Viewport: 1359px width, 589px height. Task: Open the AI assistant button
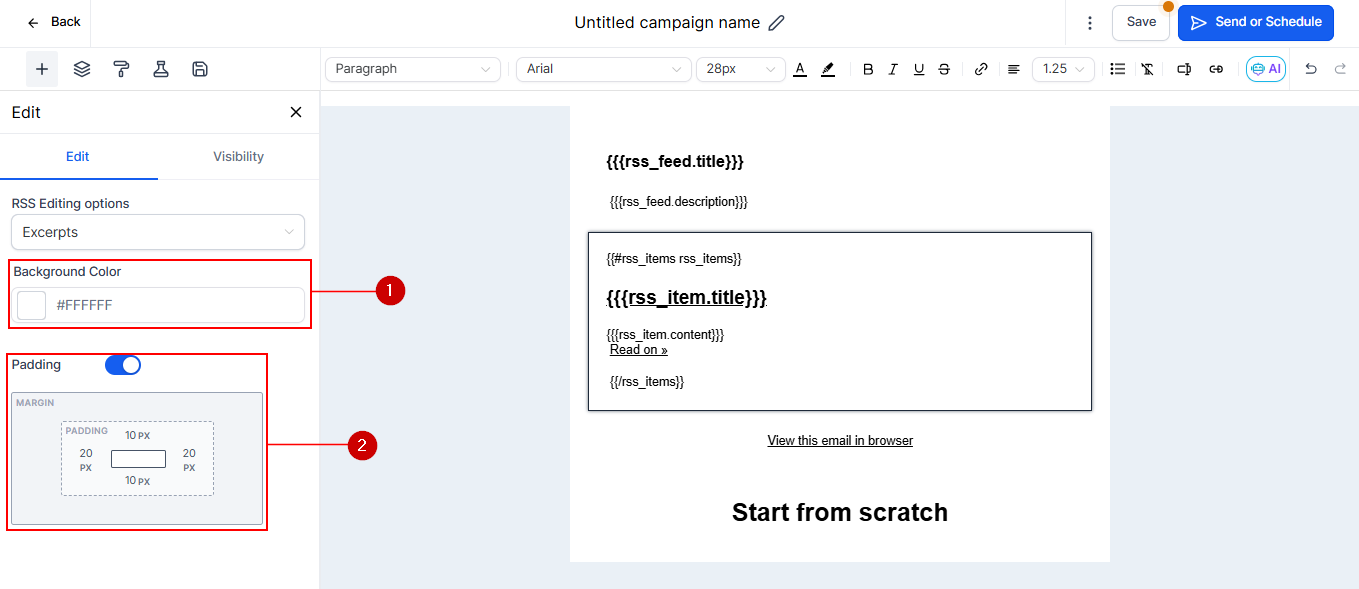pyautogui.click(x=1266, y=69)
